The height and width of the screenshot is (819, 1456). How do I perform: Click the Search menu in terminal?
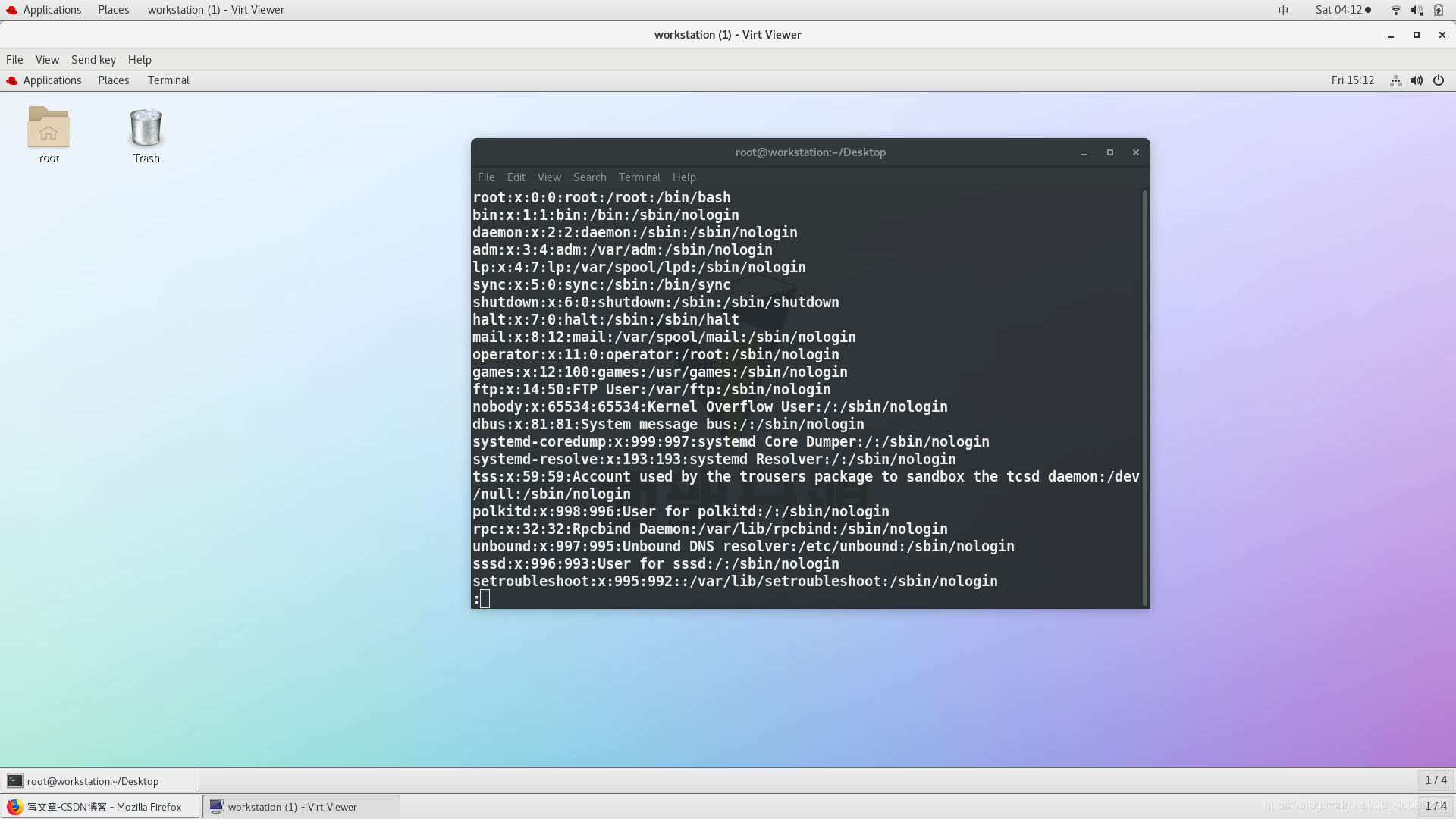pos(590,177)
